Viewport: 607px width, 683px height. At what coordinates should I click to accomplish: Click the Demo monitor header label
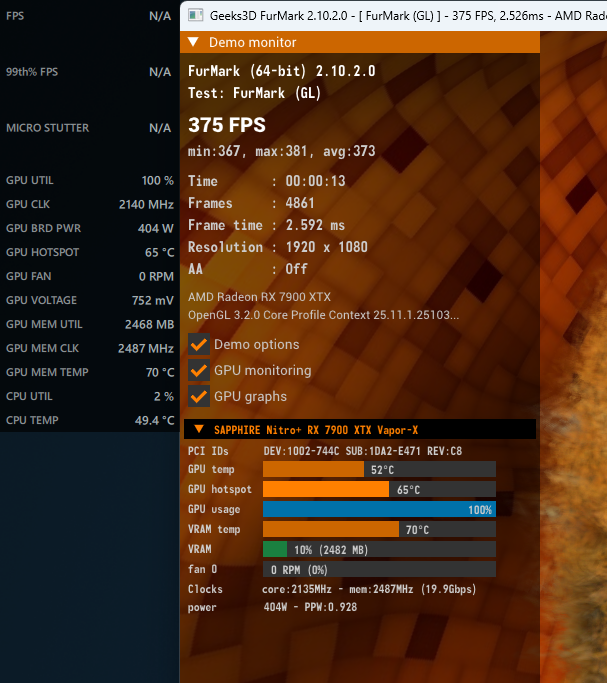click(253, 42)
